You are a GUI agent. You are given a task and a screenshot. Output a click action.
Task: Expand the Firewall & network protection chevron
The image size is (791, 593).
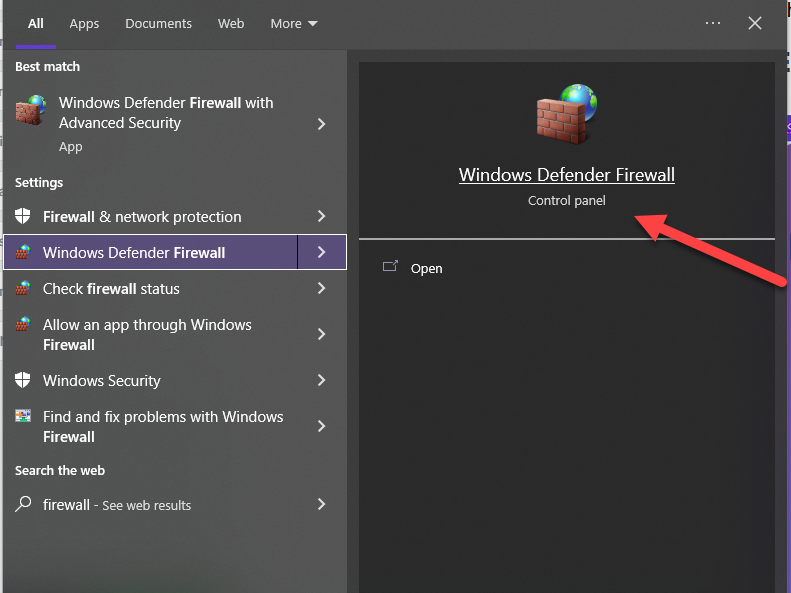pyautogui.click(x=321, y=217)
